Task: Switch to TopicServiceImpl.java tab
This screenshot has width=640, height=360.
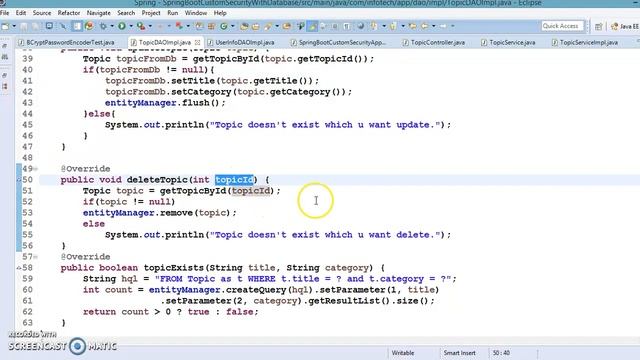Action: point(584,42)
